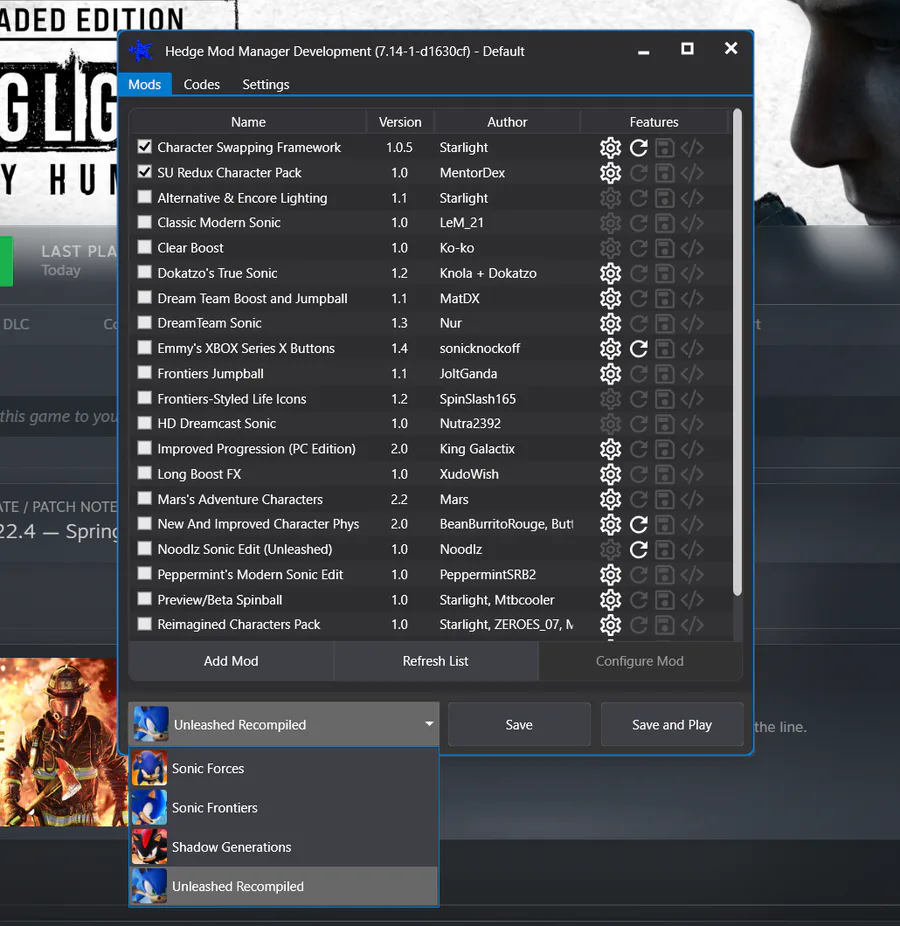Open config gear for Dokatzo's True Sonic

point(610,273)
